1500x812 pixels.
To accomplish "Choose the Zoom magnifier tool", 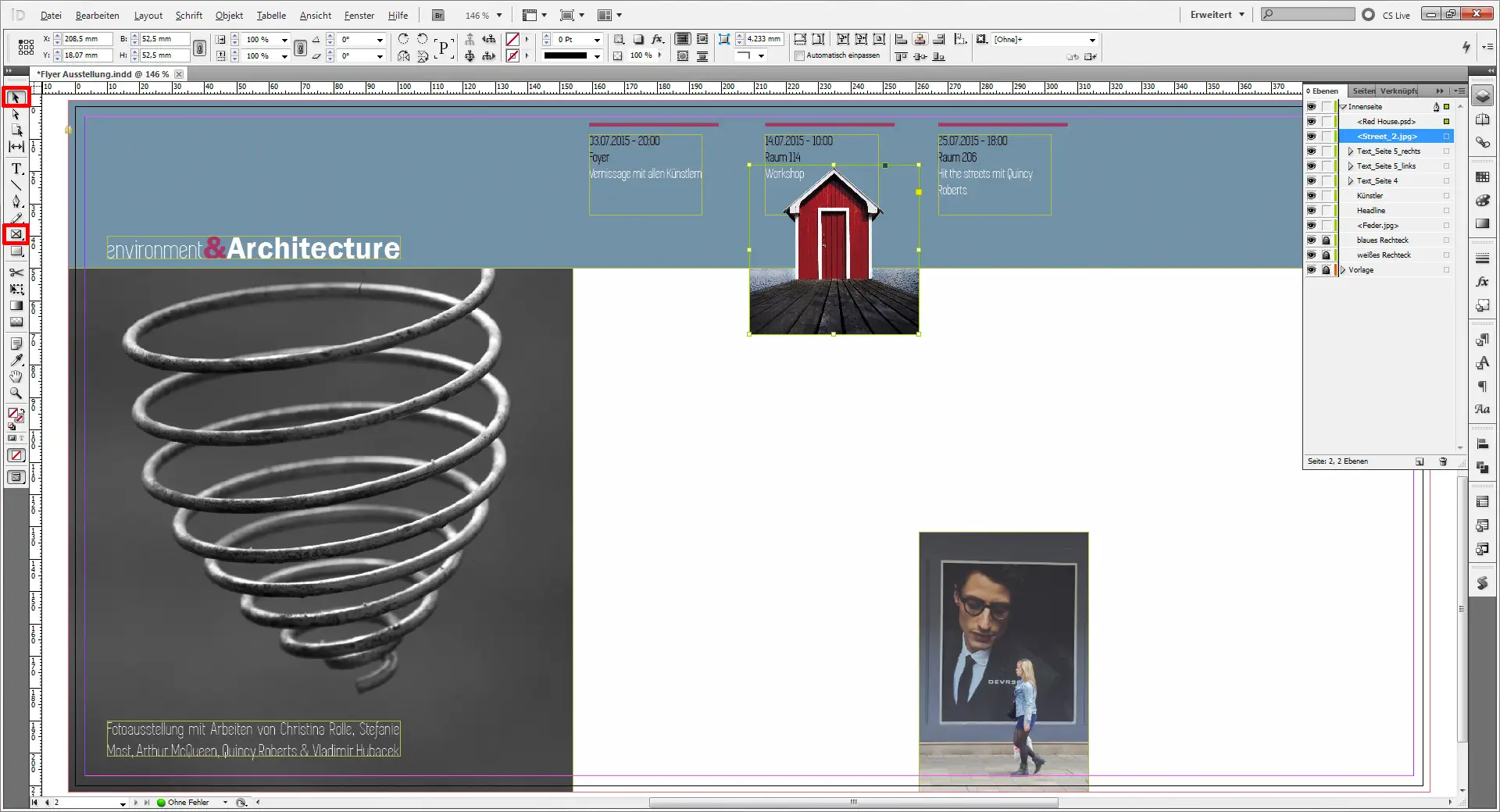I will click(16, 394).
